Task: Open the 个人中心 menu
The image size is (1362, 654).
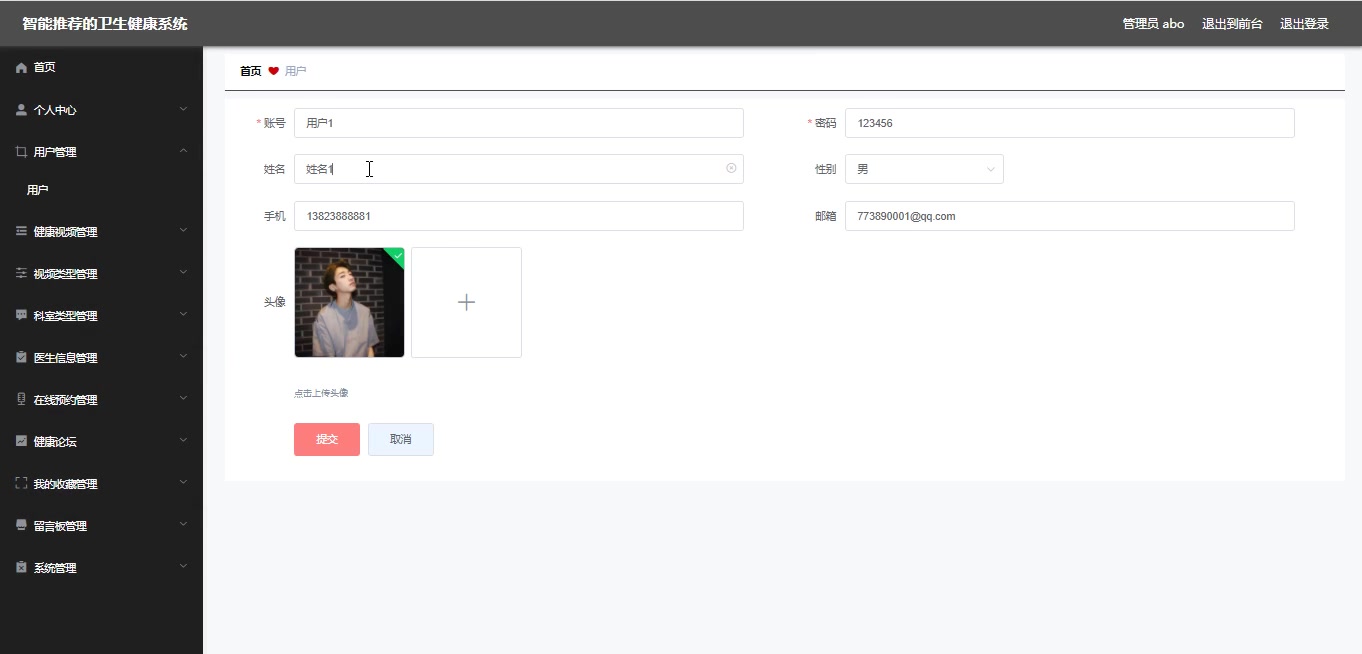Action: click(x=101, y=110)
